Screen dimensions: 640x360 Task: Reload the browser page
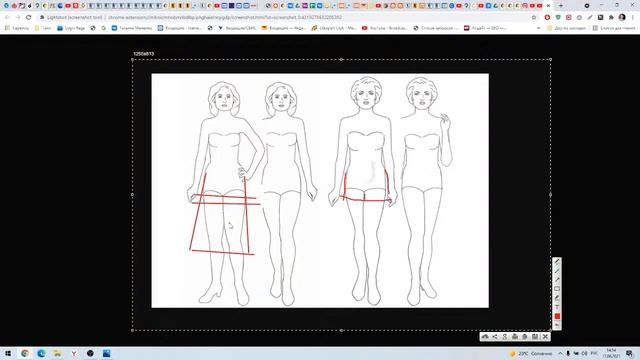tap(29, 18)
